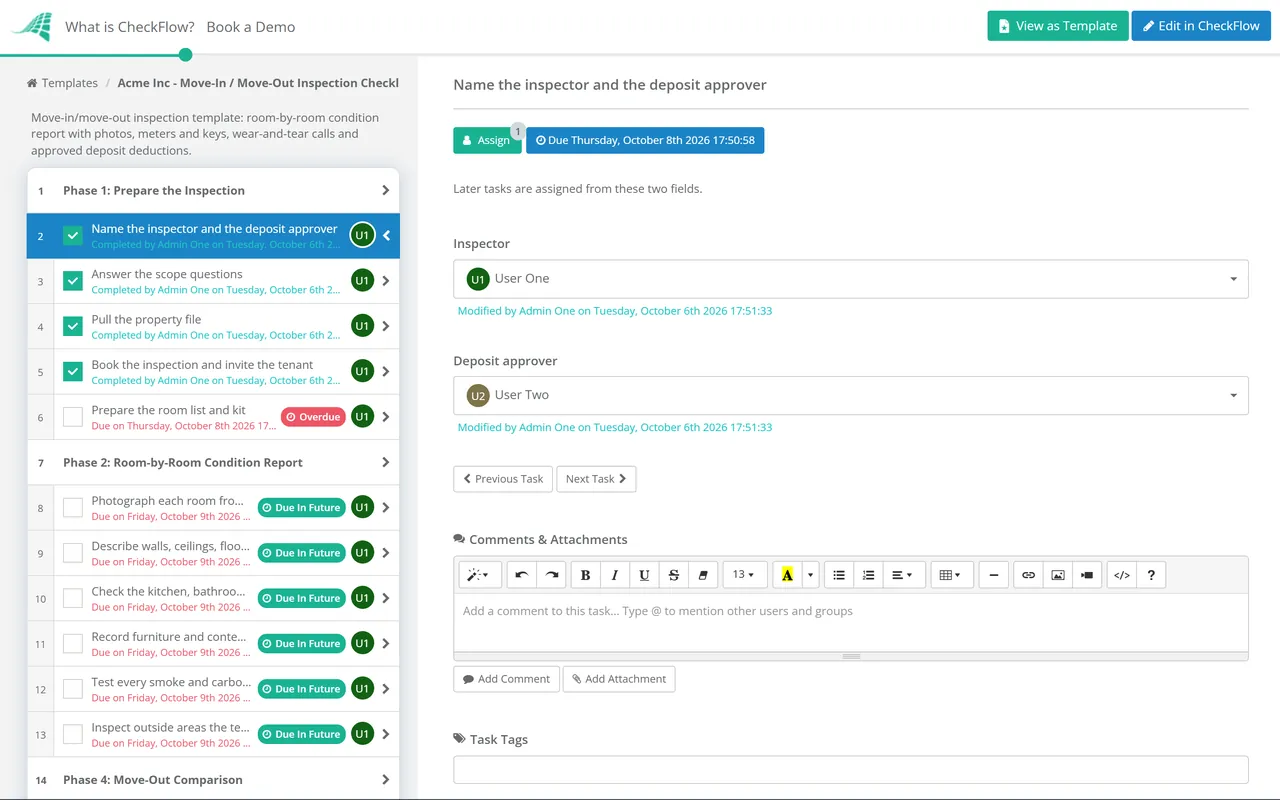Check Record furniture and contents checkbox
The height and width of the screenshot is (800, 1280).
click(73, 644)
